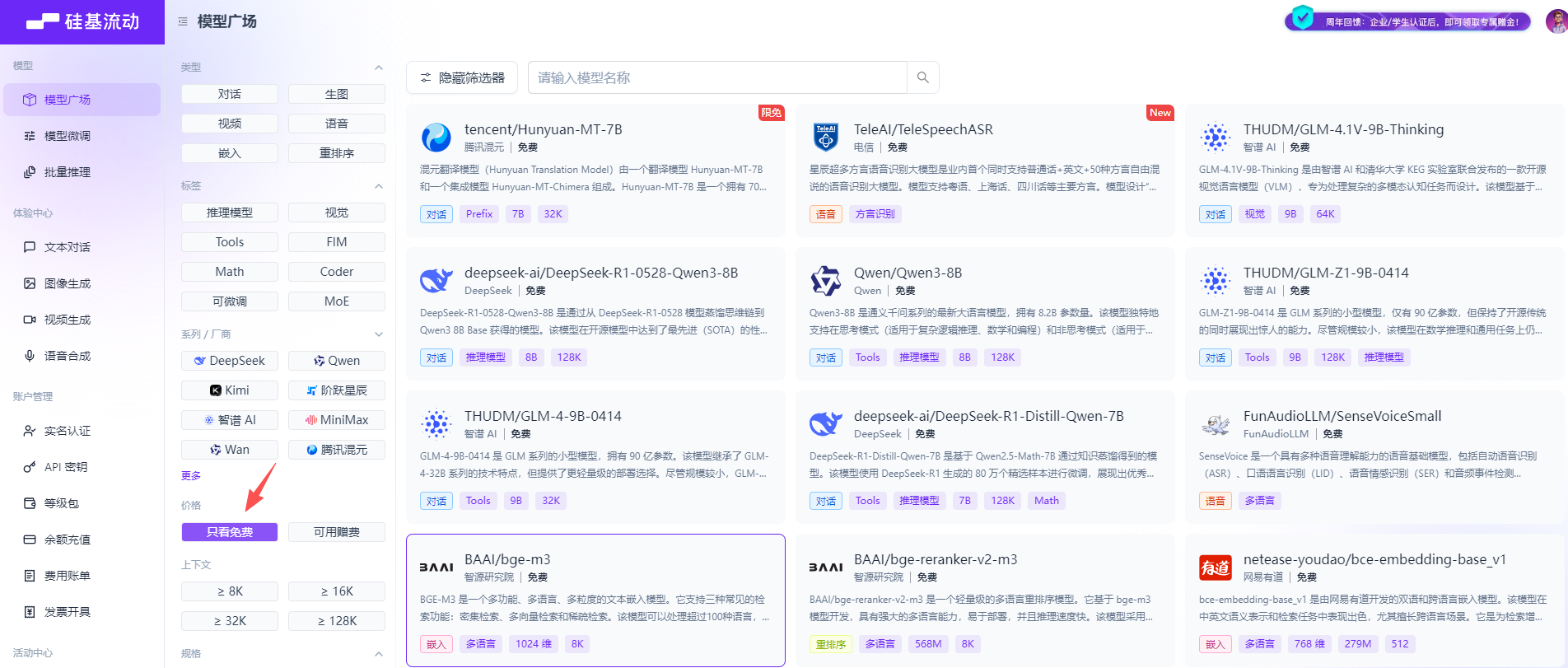Click the 语音合成 microphone icon
Screen dimensions: 1568x668
pos(30,356)
